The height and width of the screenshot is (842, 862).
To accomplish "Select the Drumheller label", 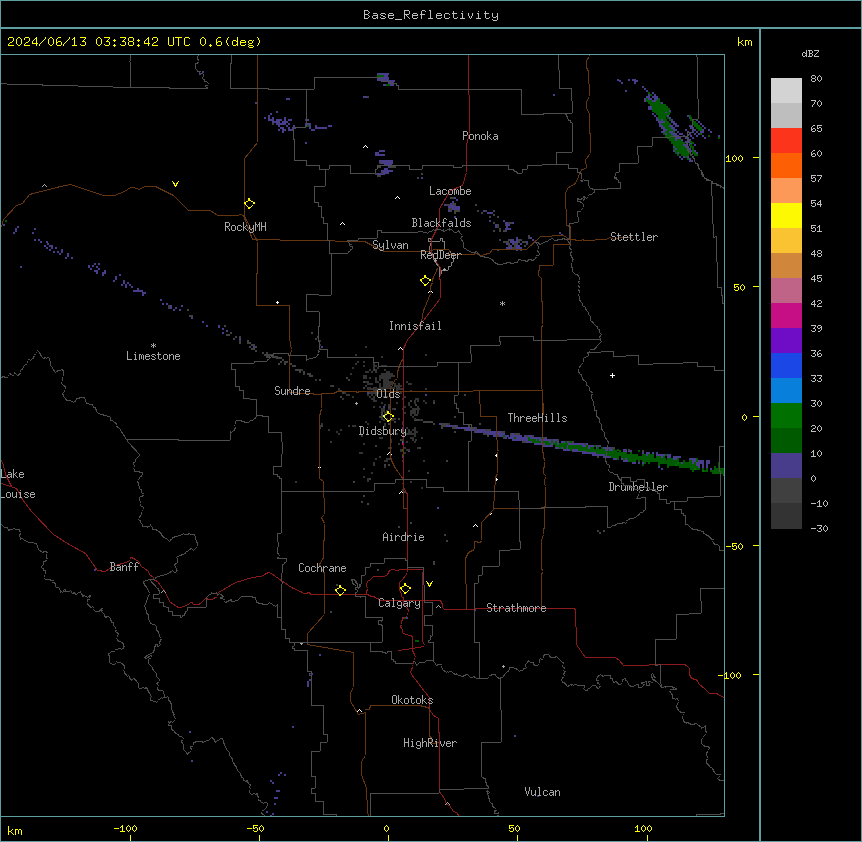I will pos(638,487).
